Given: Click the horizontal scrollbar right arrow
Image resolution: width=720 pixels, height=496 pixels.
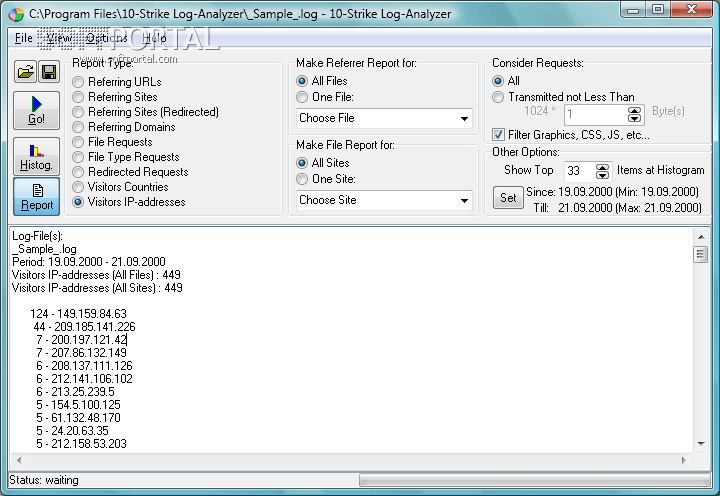Looking at the screenshot, I should point(684,460).
